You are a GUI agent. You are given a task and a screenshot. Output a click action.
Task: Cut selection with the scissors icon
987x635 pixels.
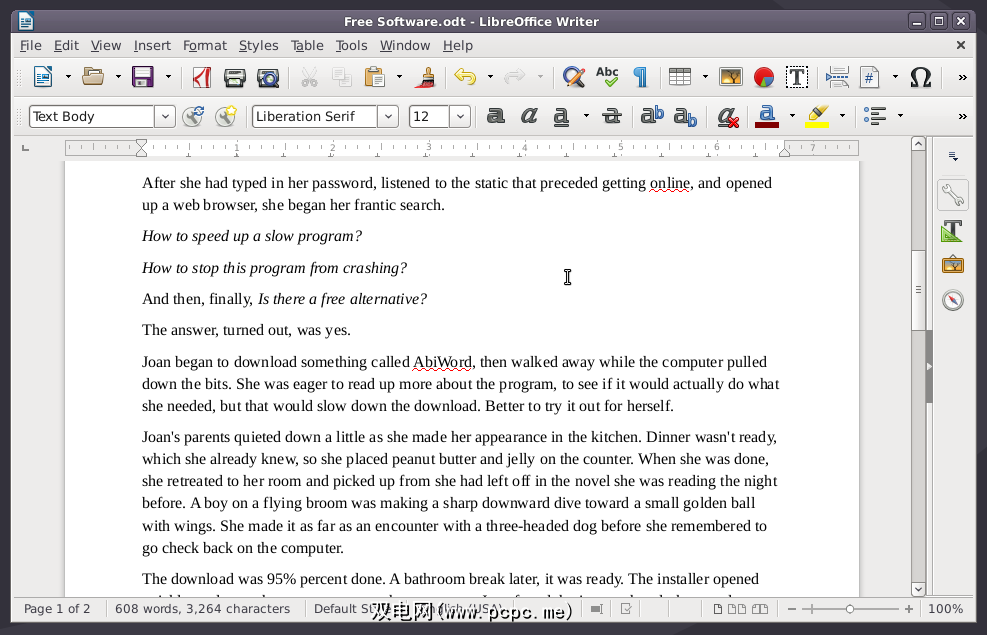click(x=309, y=77)
